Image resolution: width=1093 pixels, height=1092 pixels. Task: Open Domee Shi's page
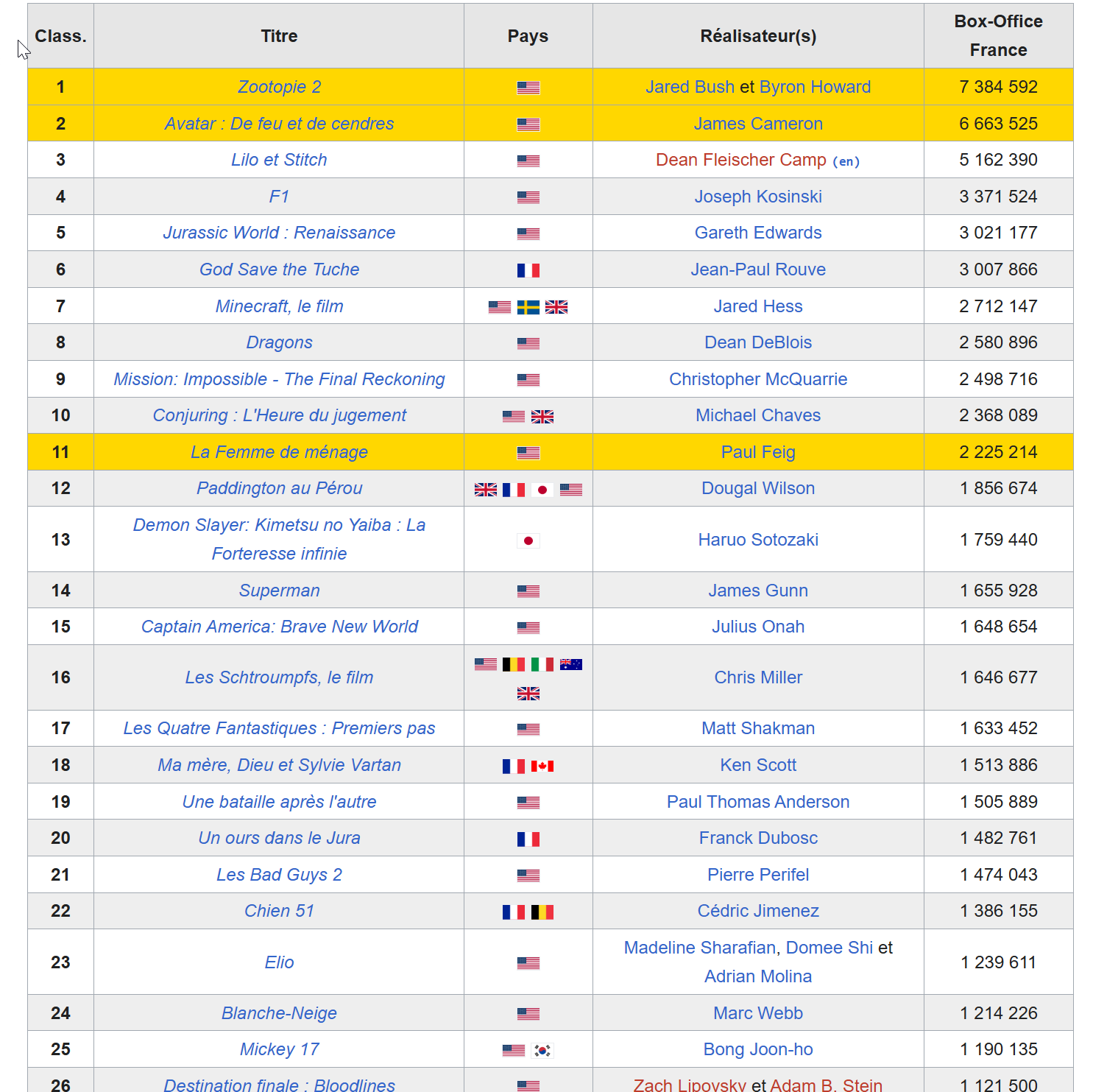pos(830,948)
